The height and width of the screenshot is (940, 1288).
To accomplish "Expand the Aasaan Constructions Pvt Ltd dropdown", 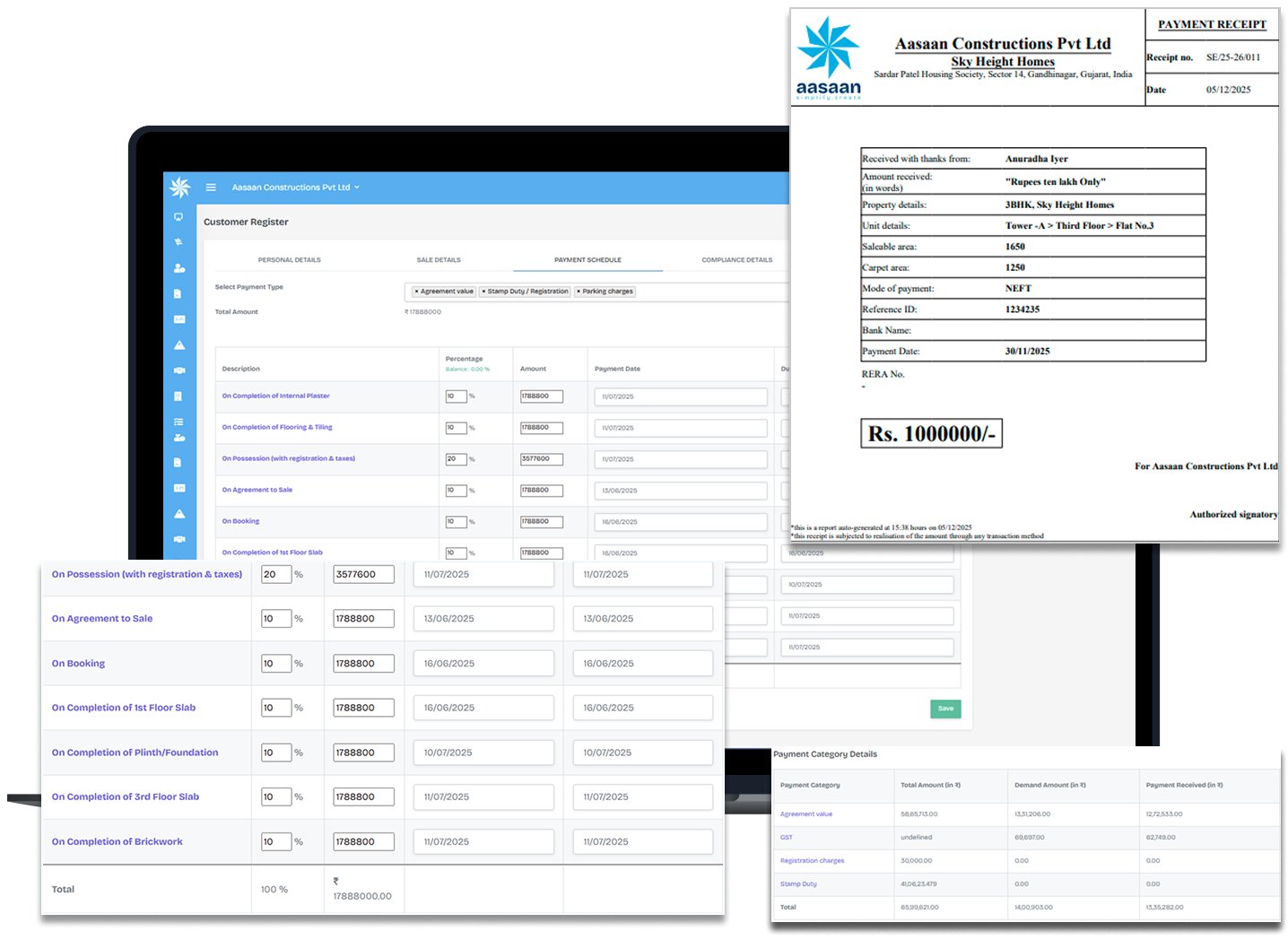I will point(295,187).
